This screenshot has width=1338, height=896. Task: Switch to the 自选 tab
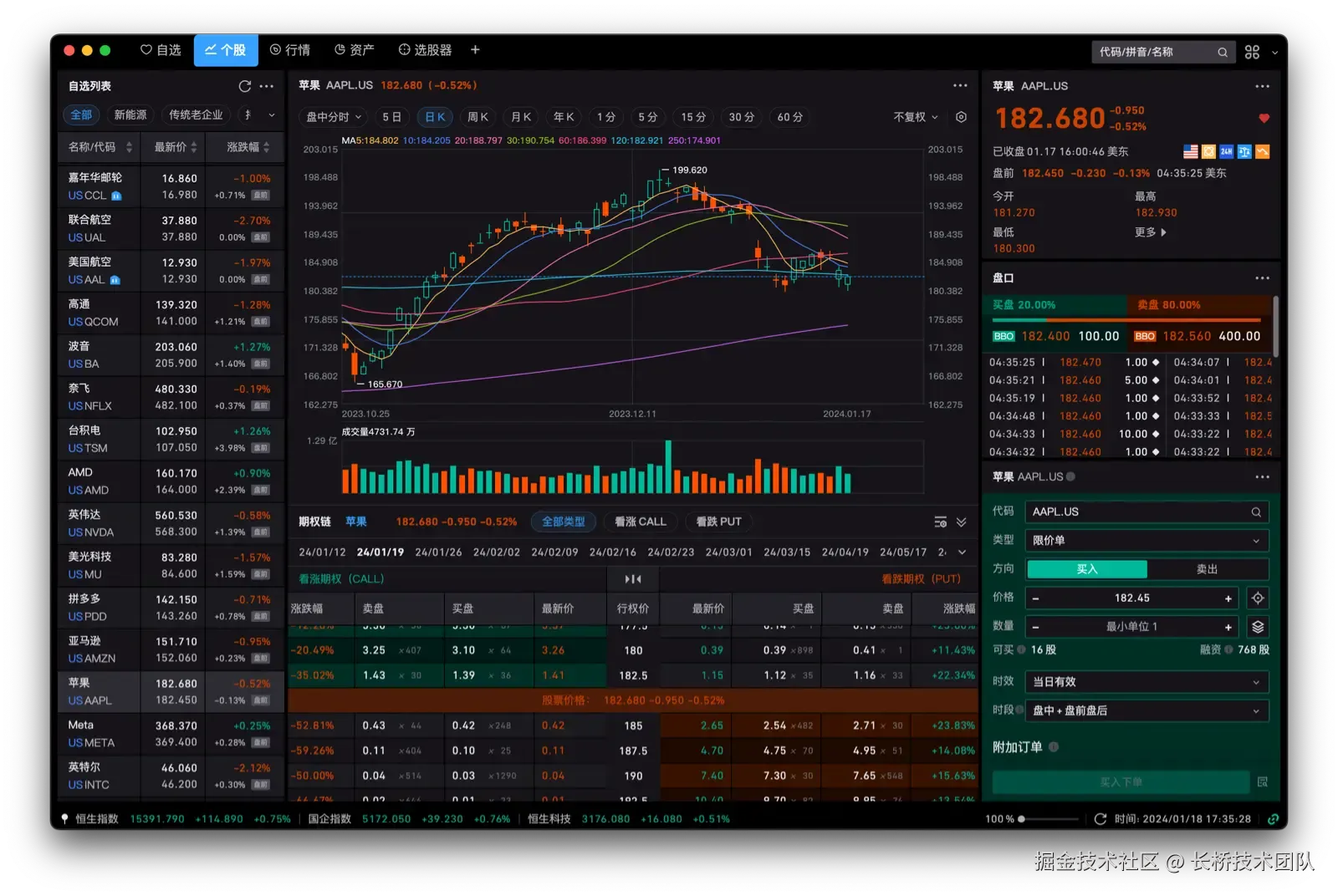161,50
